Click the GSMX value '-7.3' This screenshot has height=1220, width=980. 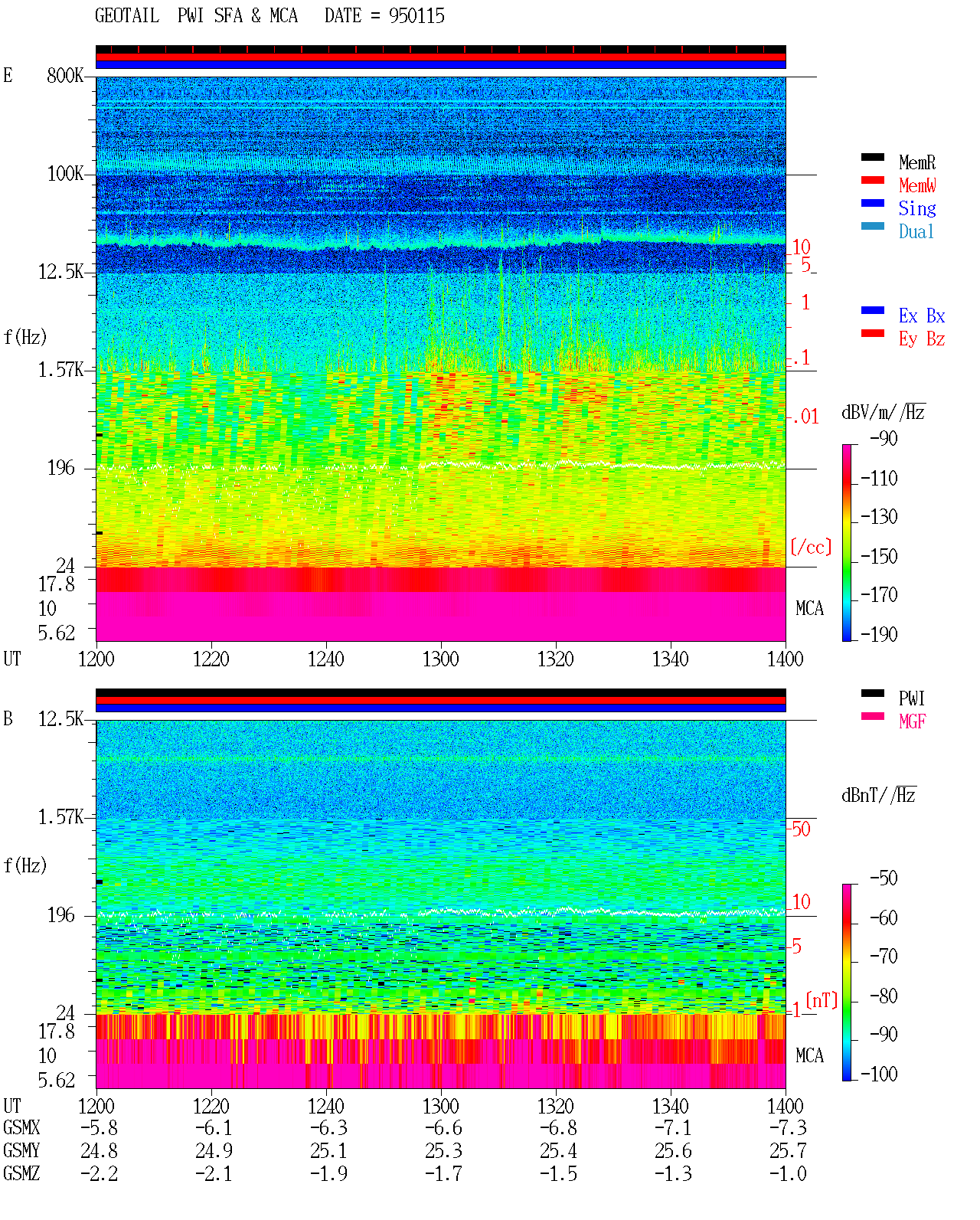point(788,1128)
